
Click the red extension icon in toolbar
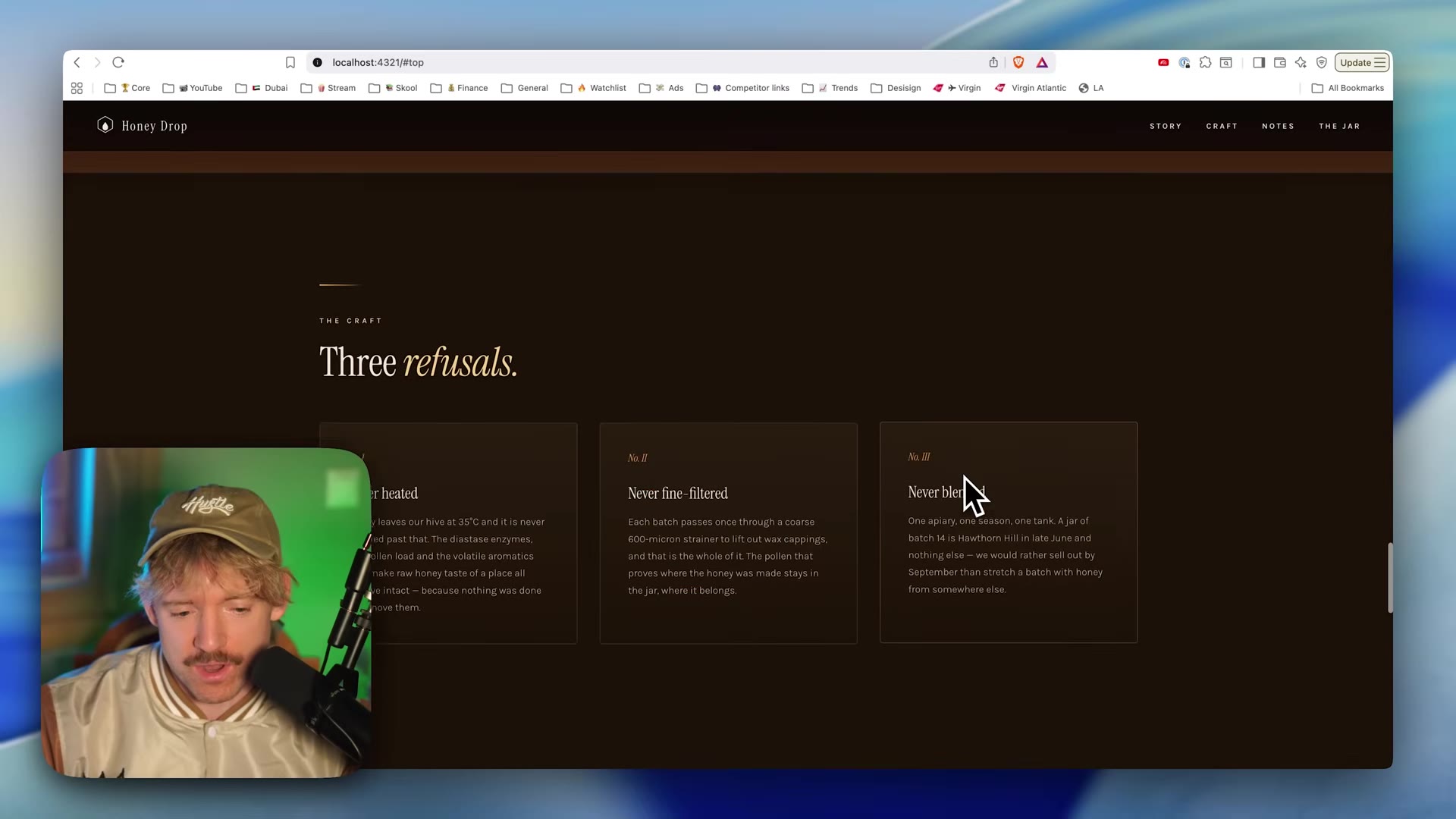(x=1163, y=62)
